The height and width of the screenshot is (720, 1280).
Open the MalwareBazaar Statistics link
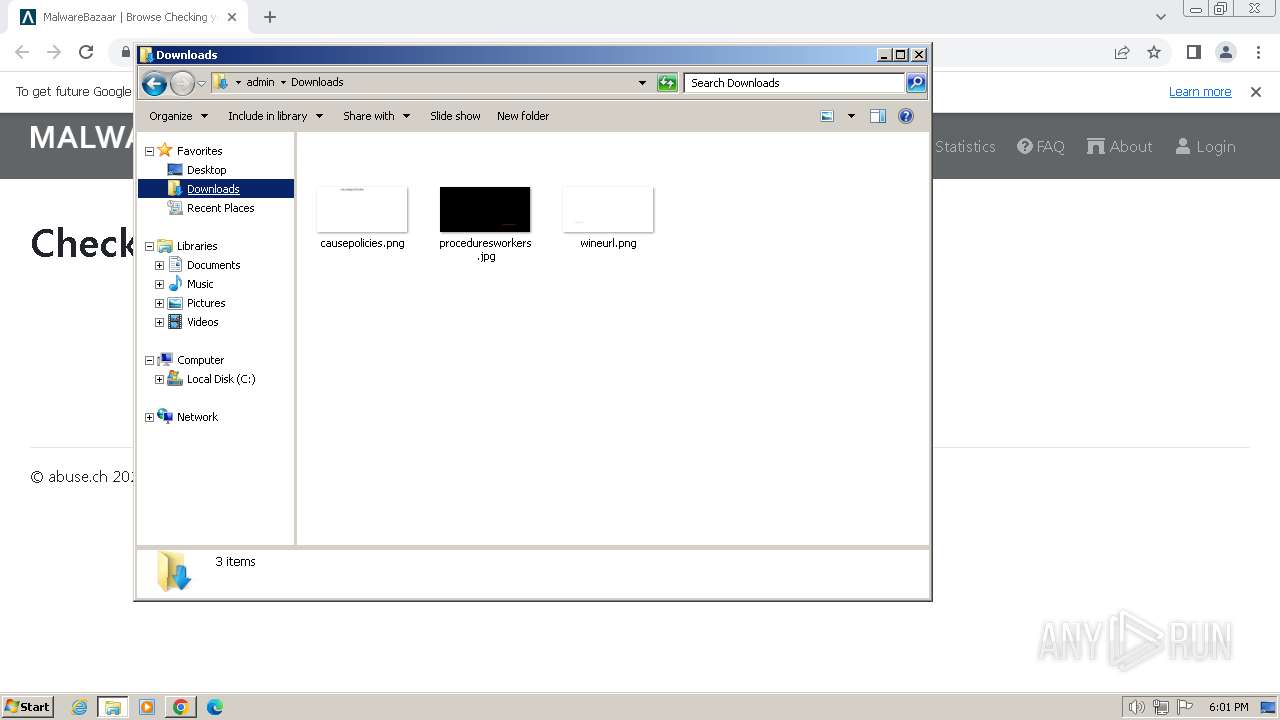click(x=965, y=146)
